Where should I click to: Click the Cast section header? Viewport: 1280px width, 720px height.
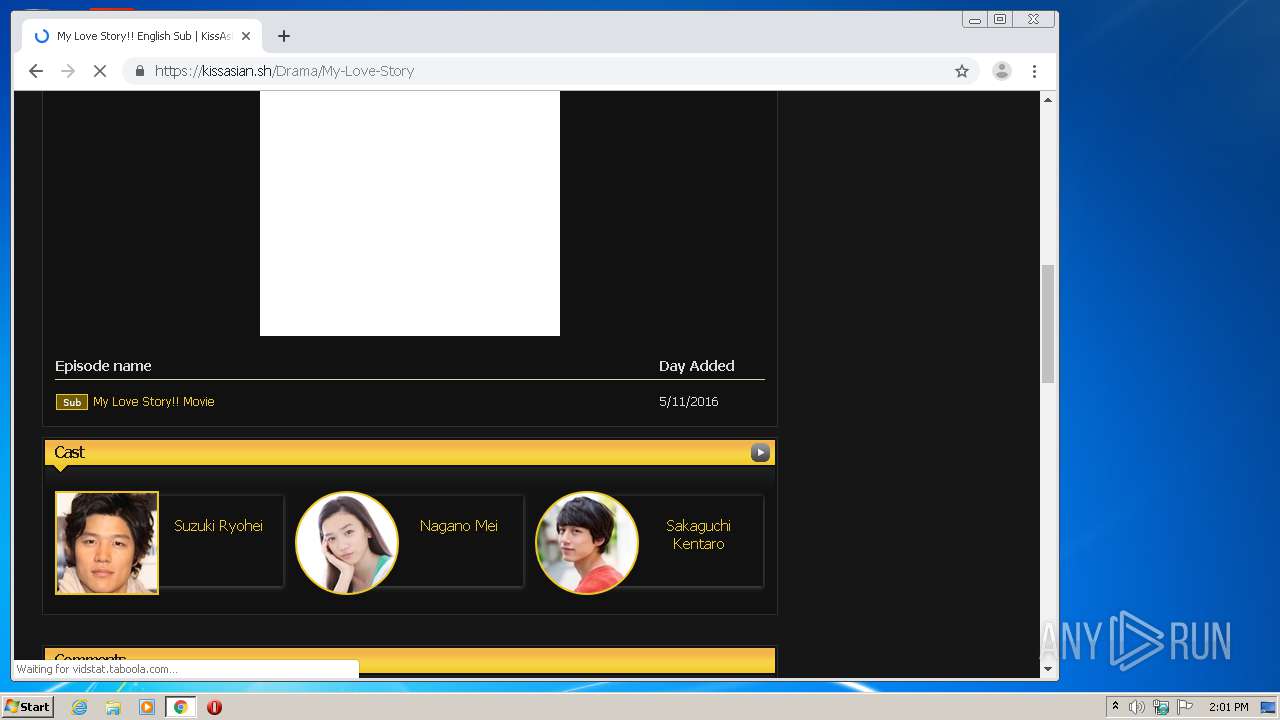point(410,453)
